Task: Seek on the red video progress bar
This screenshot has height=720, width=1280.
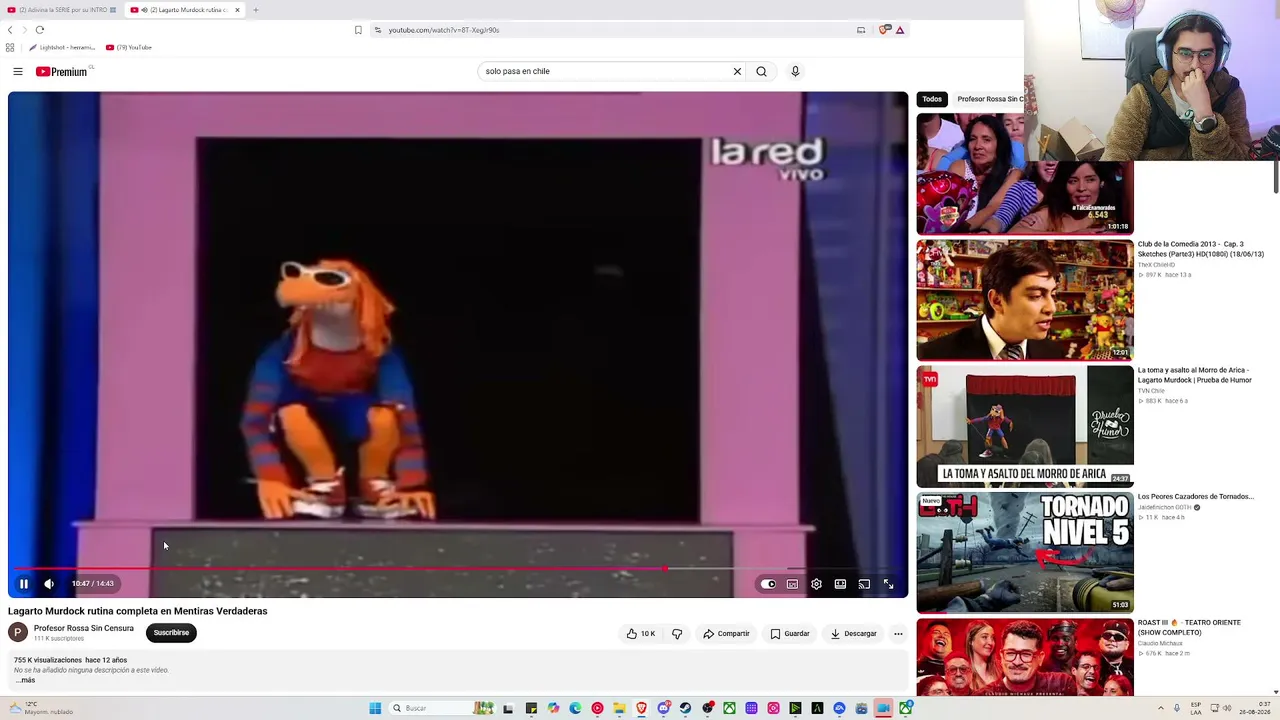Action: pos(458,568)
